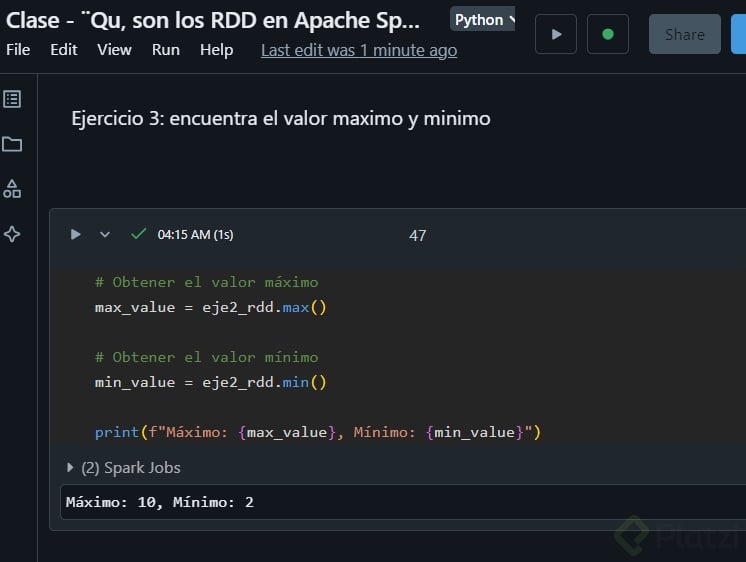Open the Python language dropdown
The image size is (746, 562).
click(x=484, y=20)
